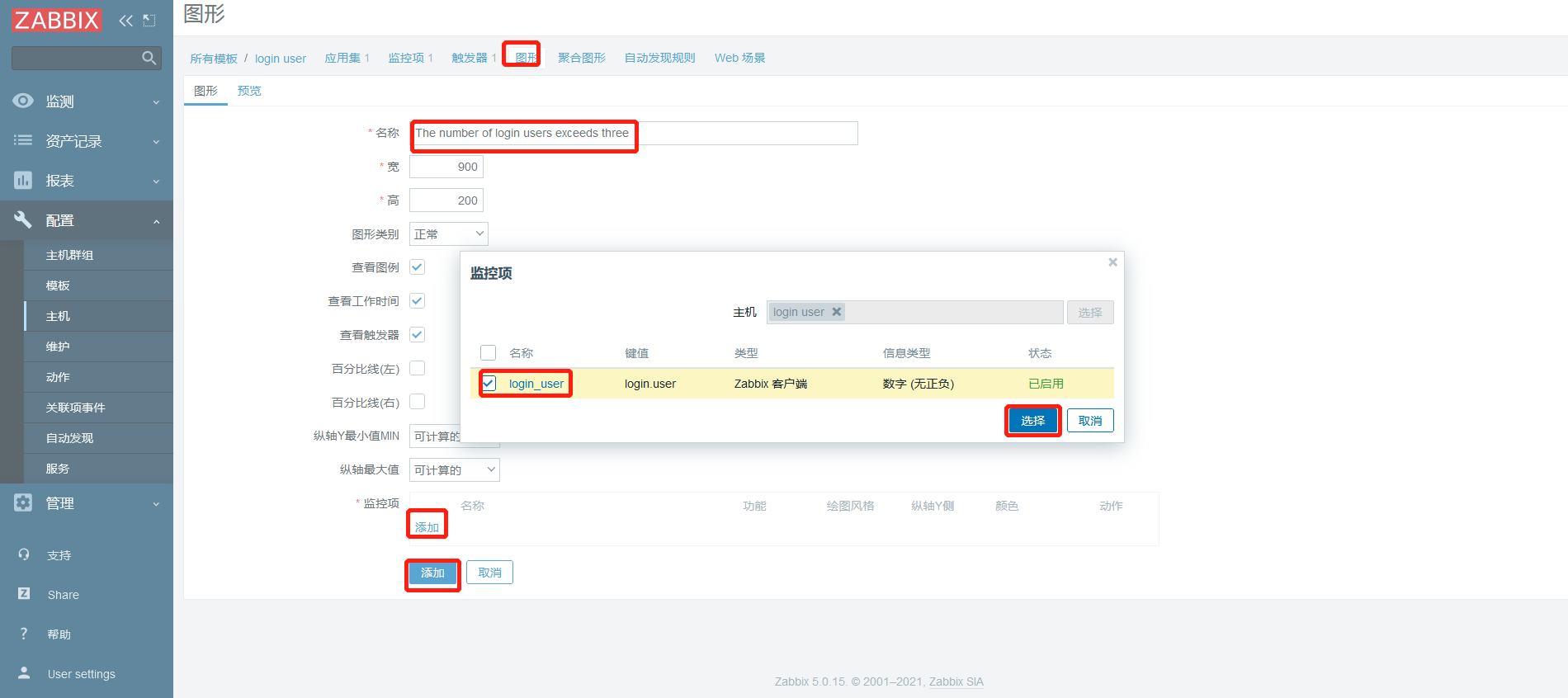Click the blue 添加 form button
1568x698 pixels.
(432, 573)
